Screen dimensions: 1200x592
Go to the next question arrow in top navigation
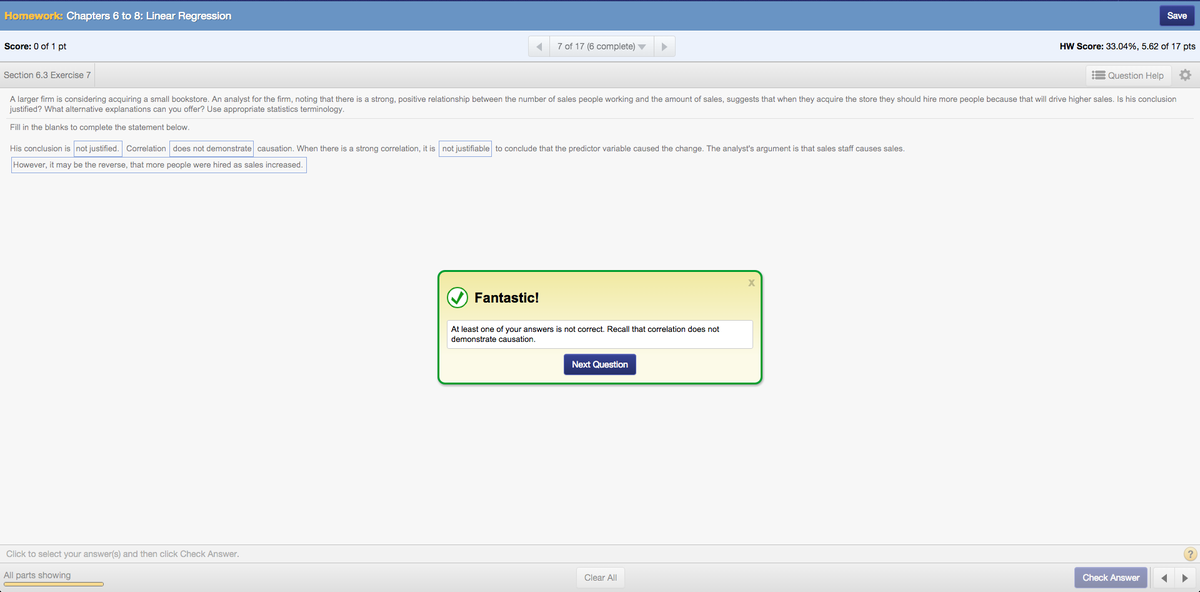coord(664,47)
